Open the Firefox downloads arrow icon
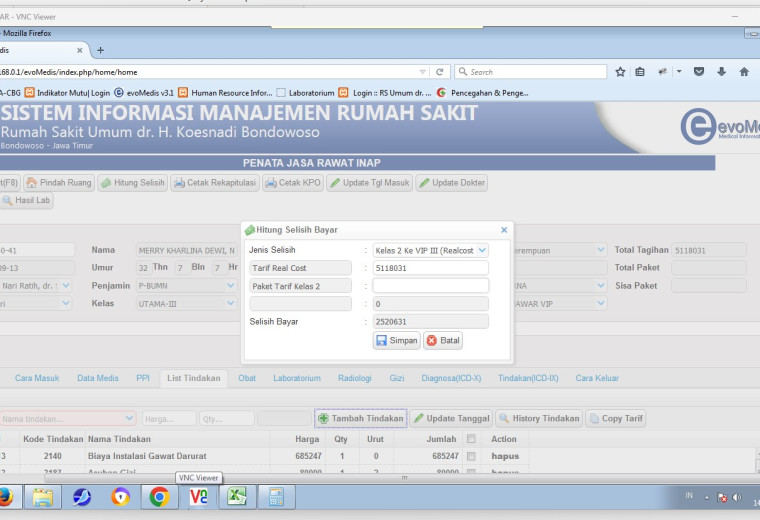This screenshot has width=760, height=520. point(721,72)
